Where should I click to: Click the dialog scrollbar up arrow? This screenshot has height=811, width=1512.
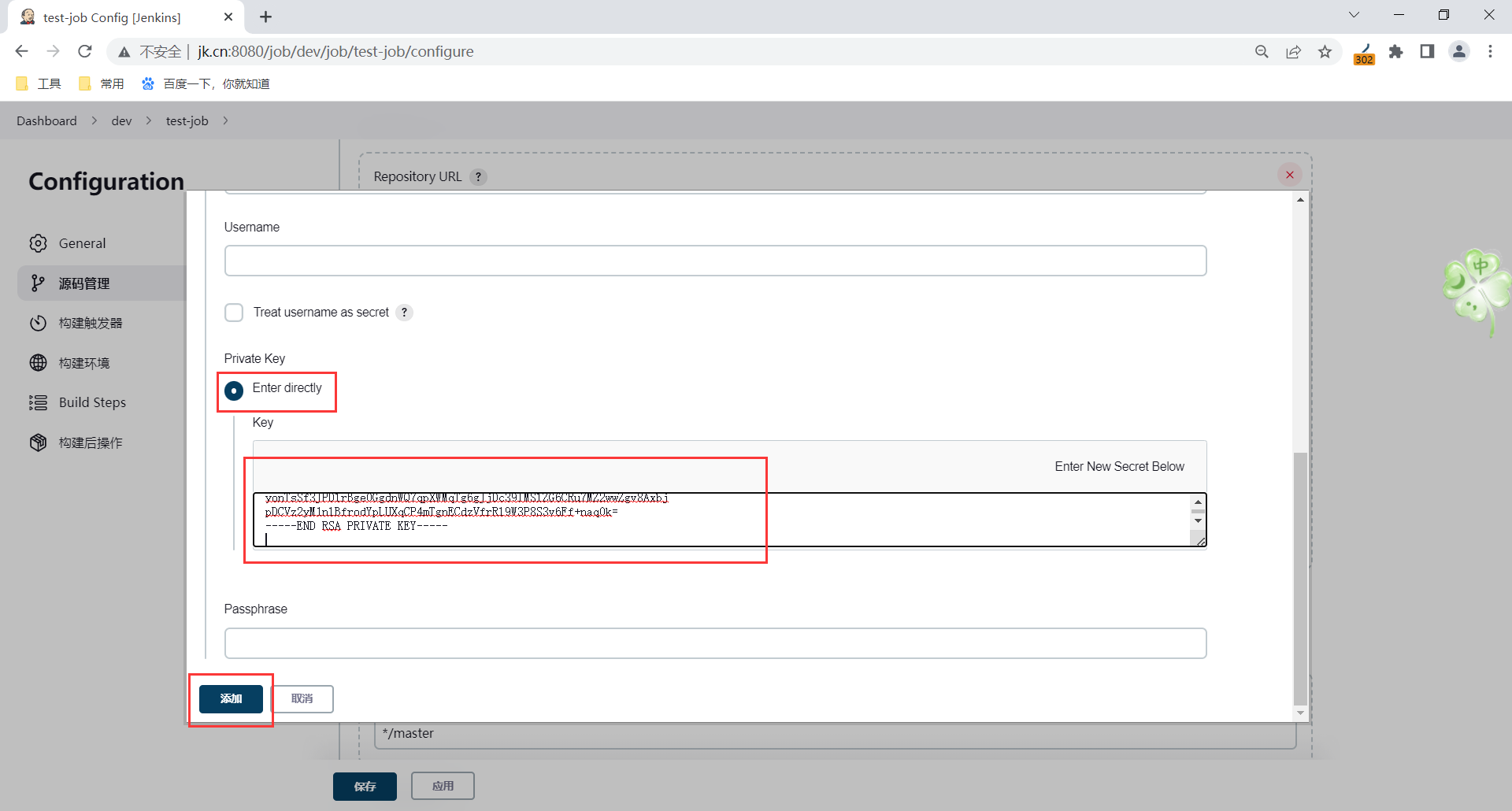pyautogui.click(x=1300, y=199)
